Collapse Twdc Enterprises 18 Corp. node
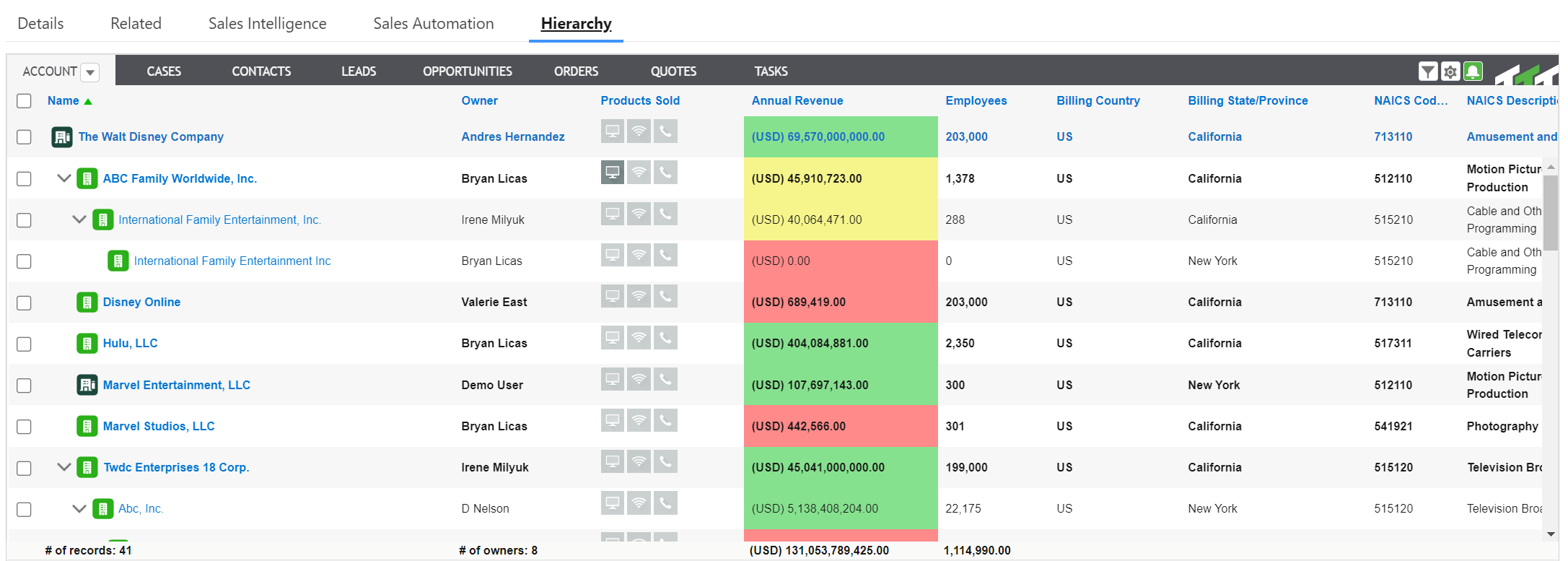The width and height of the screenshot is (1568, 561). click(x=64, y=467)
